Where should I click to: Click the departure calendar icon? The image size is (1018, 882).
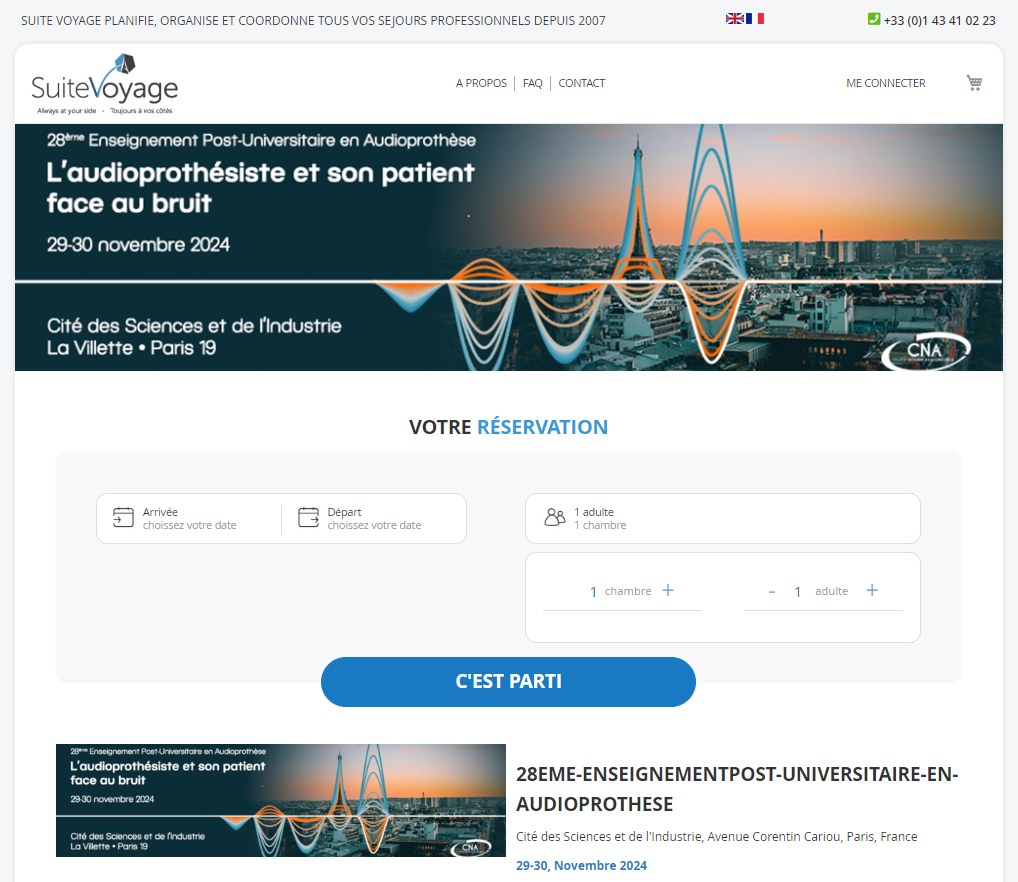[x=308, y=517]
